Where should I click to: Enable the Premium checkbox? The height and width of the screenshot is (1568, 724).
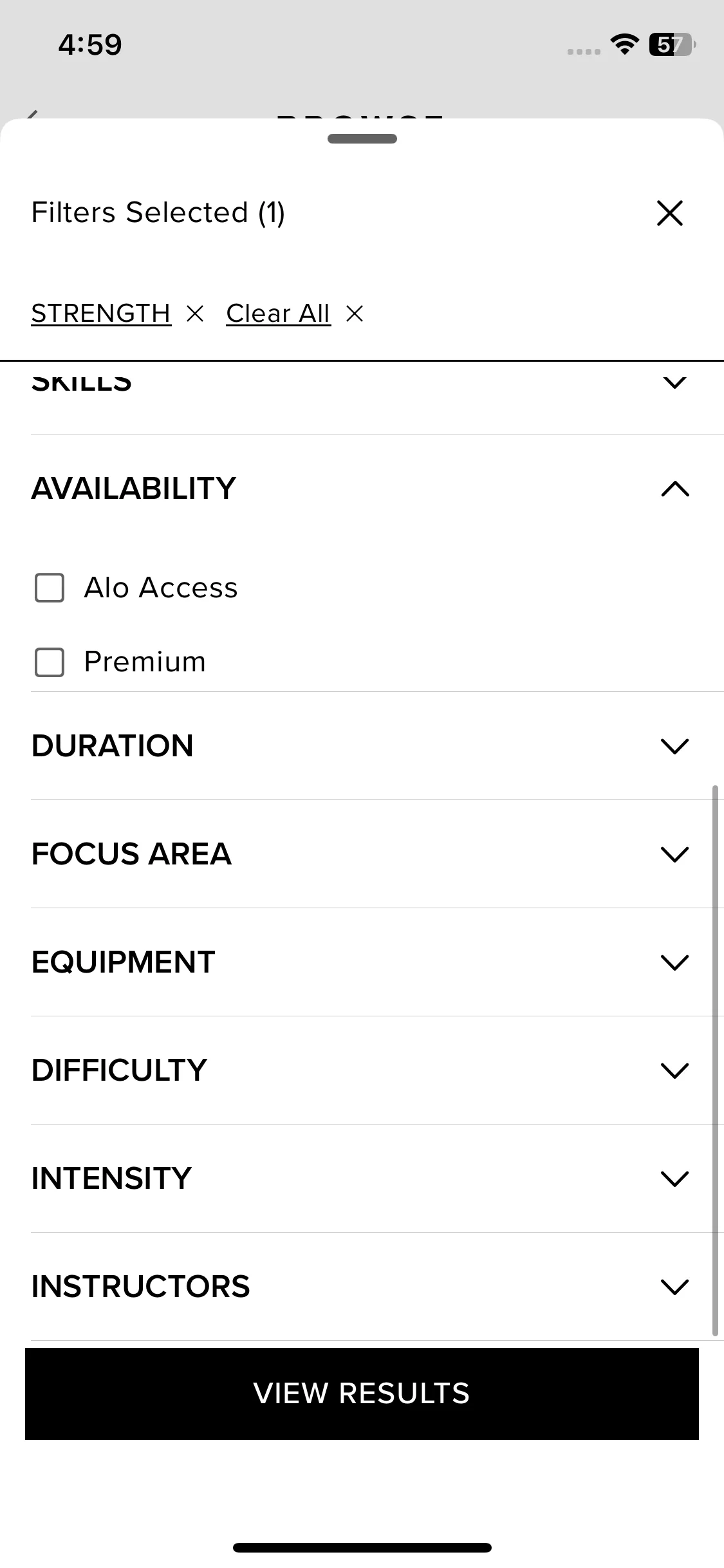click(50, 662)
